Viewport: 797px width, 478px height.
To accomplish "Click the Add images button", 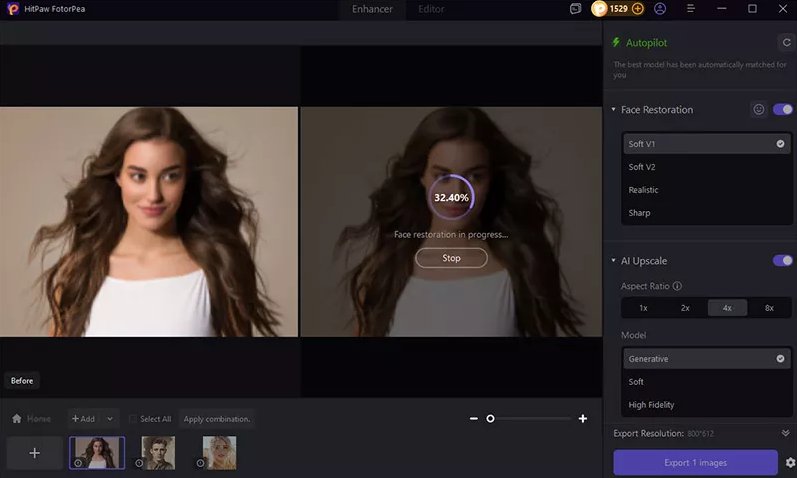I will [x=83, y=419].
